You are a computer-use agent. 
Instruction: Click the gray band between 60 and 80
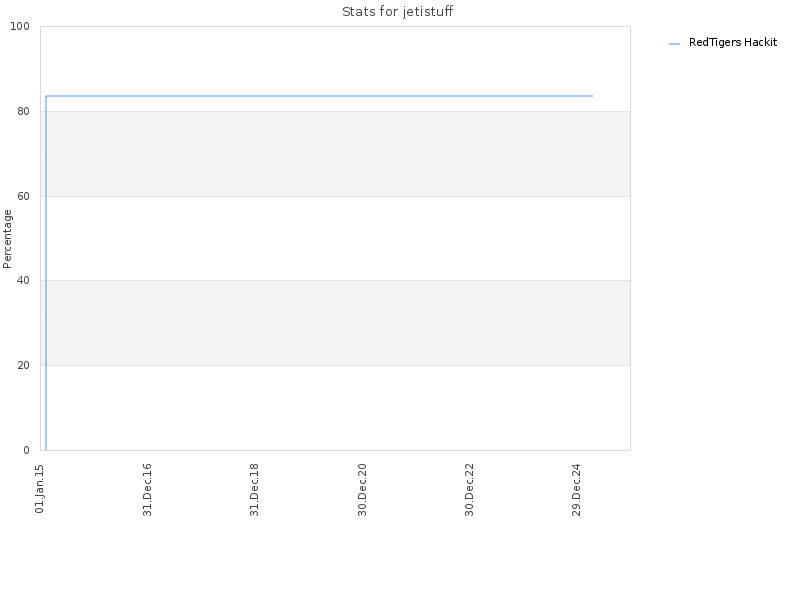click(335, 154)
